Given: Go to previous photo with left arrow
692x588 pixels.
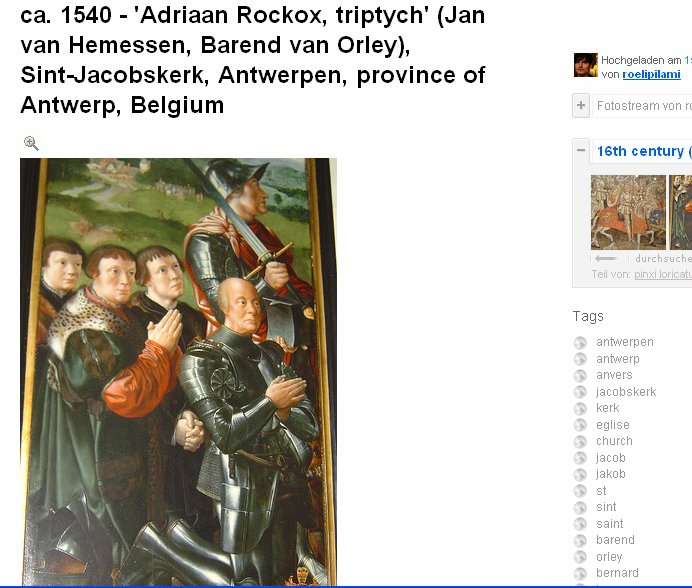Looking at the screenshot, I should point(605,258).
